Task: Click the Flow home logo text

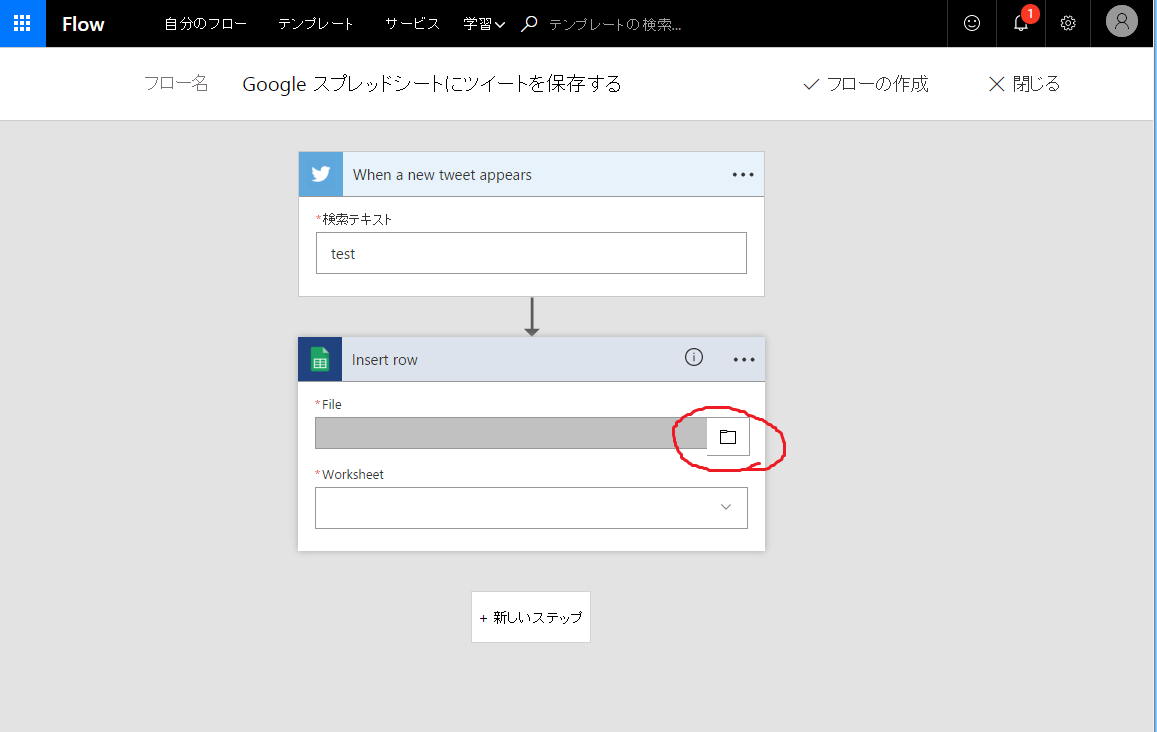Action: (83, 24)
